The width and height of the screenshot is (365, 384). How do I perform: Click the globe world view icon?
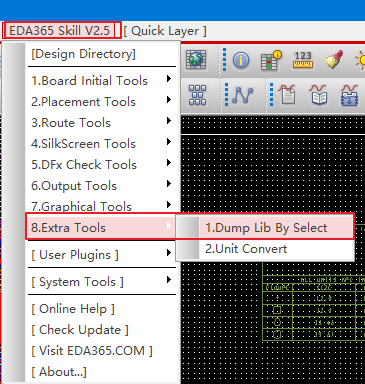pos(196,60)
